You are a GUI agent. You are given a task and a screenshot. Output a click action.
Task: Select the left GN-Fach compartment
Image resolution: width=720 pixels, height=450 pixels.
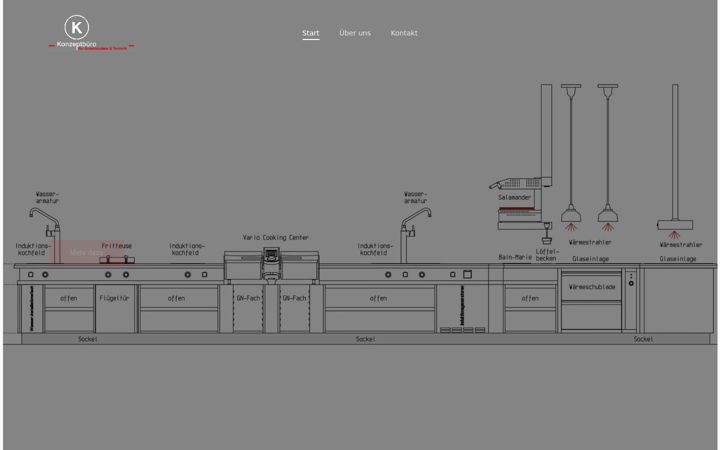click(248, 308)
